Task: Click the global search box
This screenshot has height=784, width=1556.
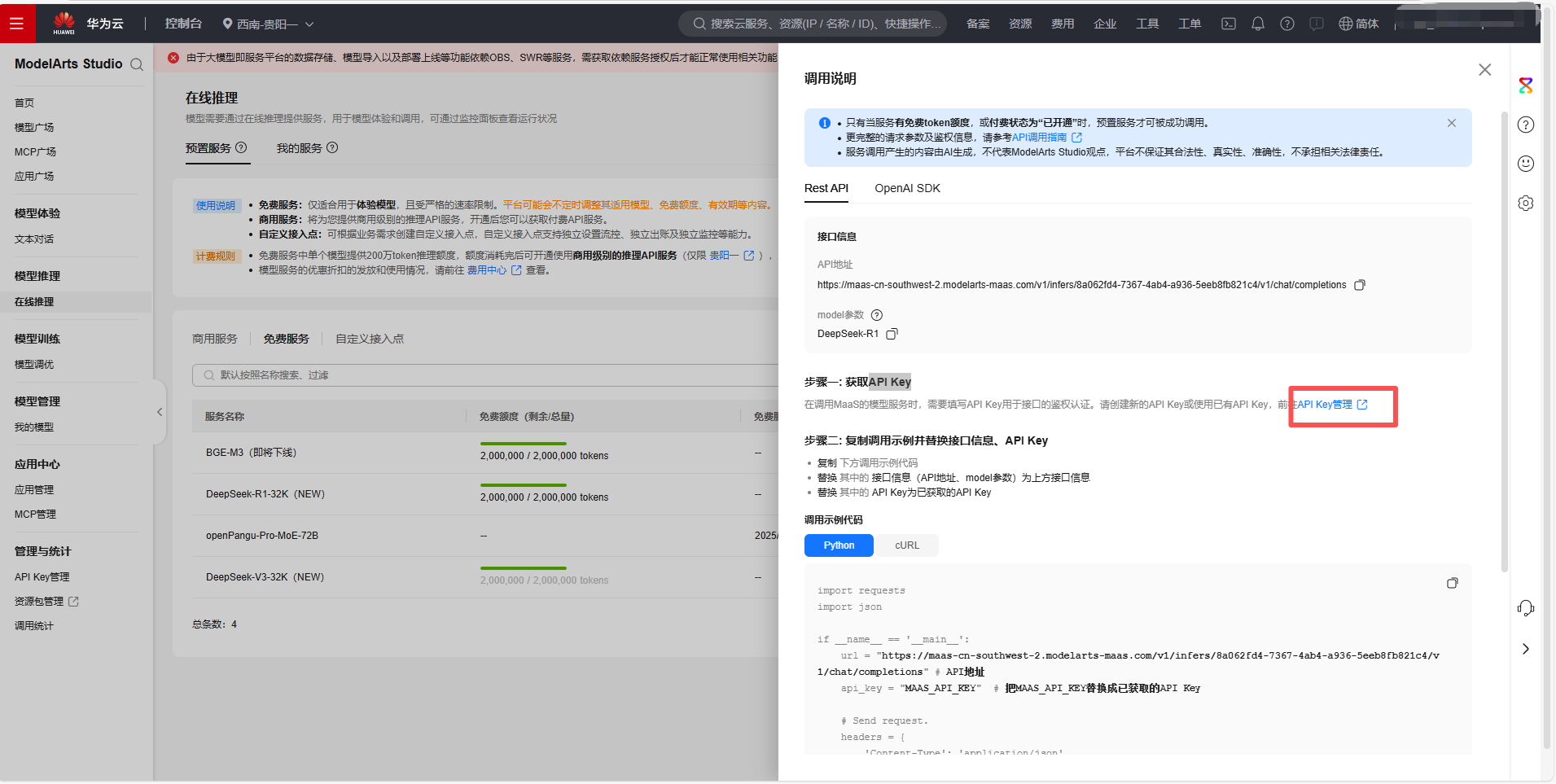Action: coord(813,24)
